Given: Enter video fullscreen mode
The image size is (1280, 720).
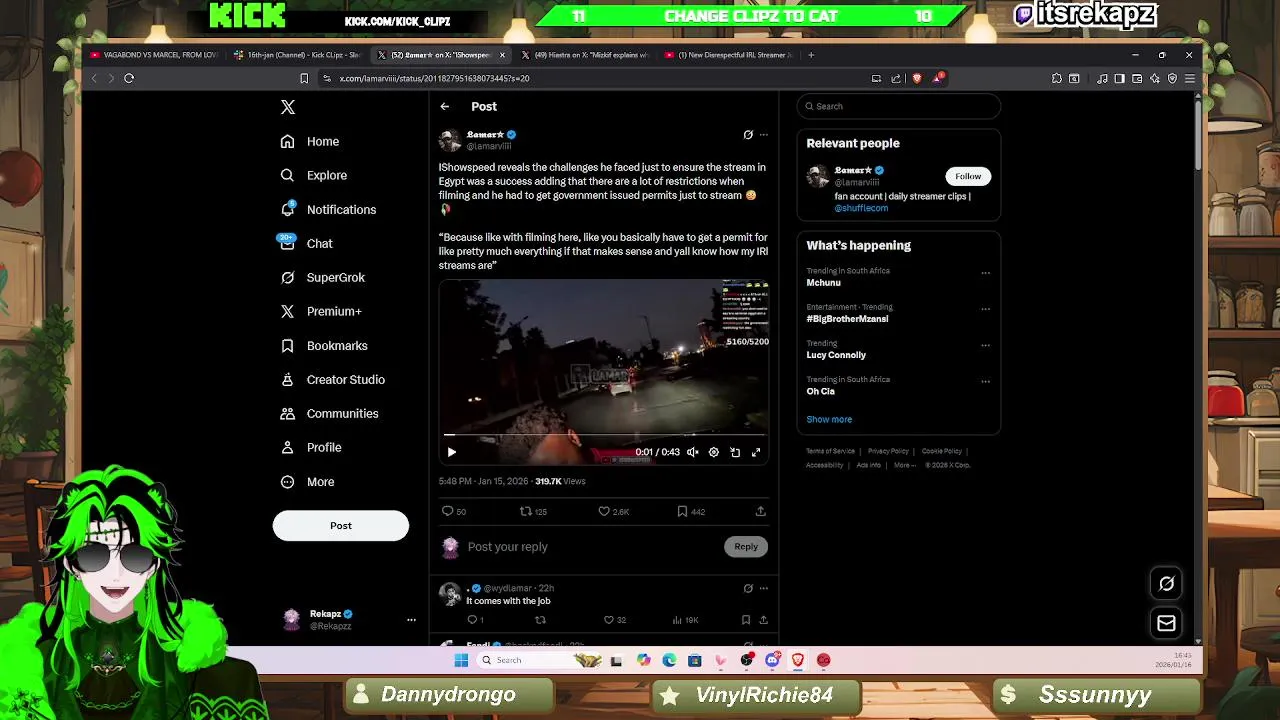Looking at the screenshot, I should (756, 452).
